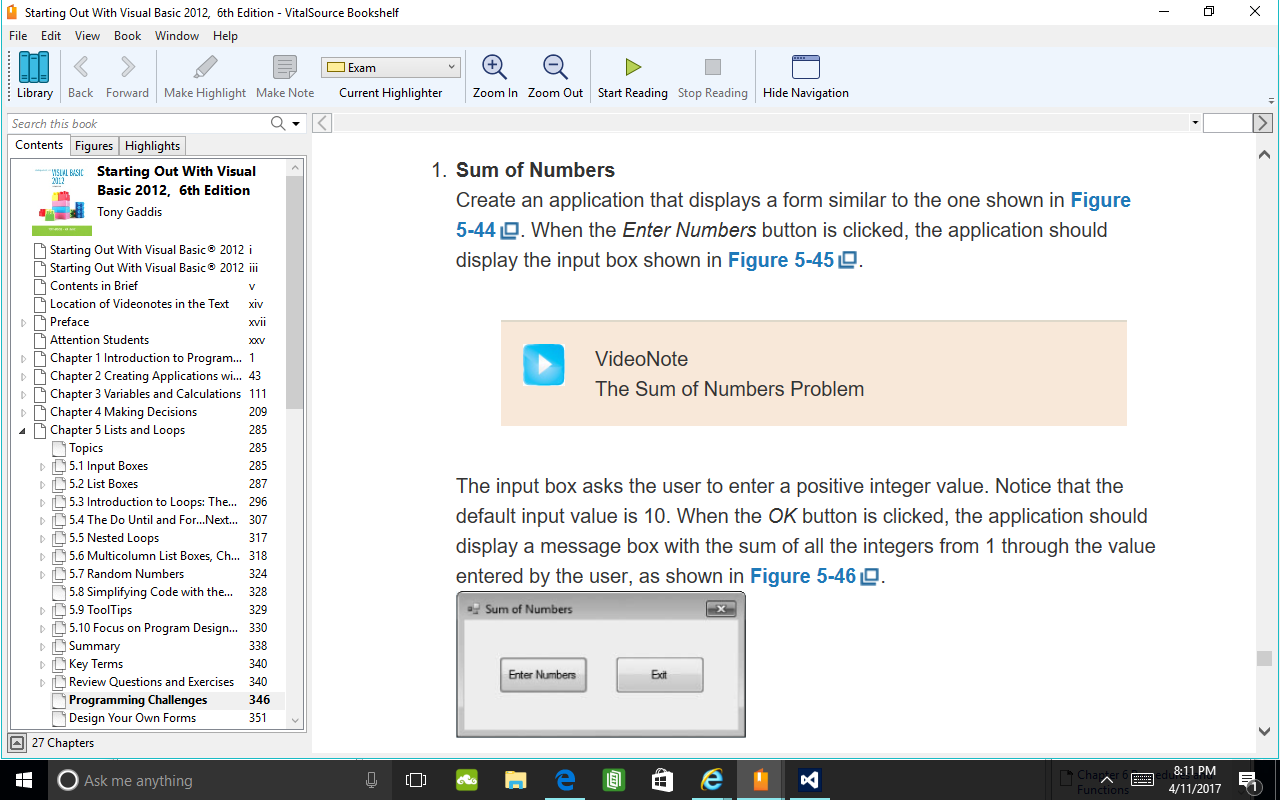Open Review Questions and Exercises entry
The image size is (1280, 800).
151,682
